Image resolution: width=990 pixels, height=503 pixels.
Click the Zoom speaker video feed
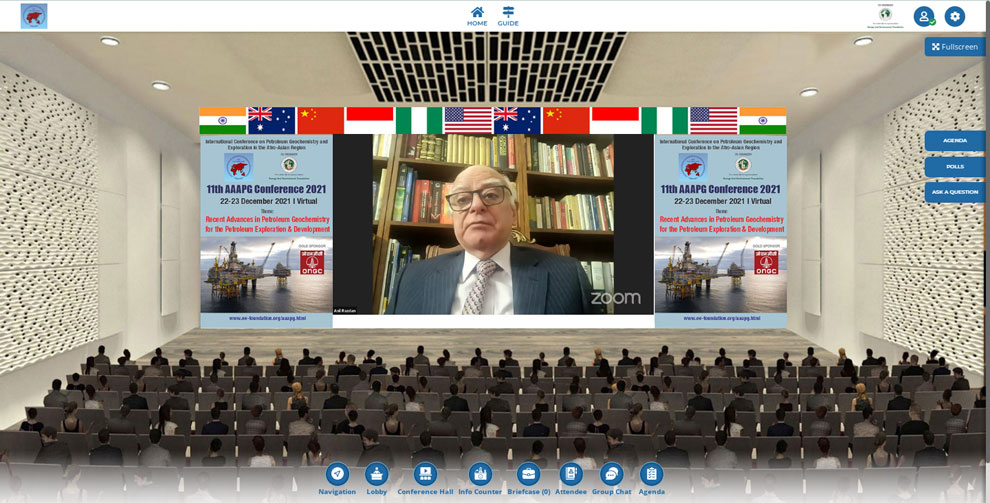(493, 224)
